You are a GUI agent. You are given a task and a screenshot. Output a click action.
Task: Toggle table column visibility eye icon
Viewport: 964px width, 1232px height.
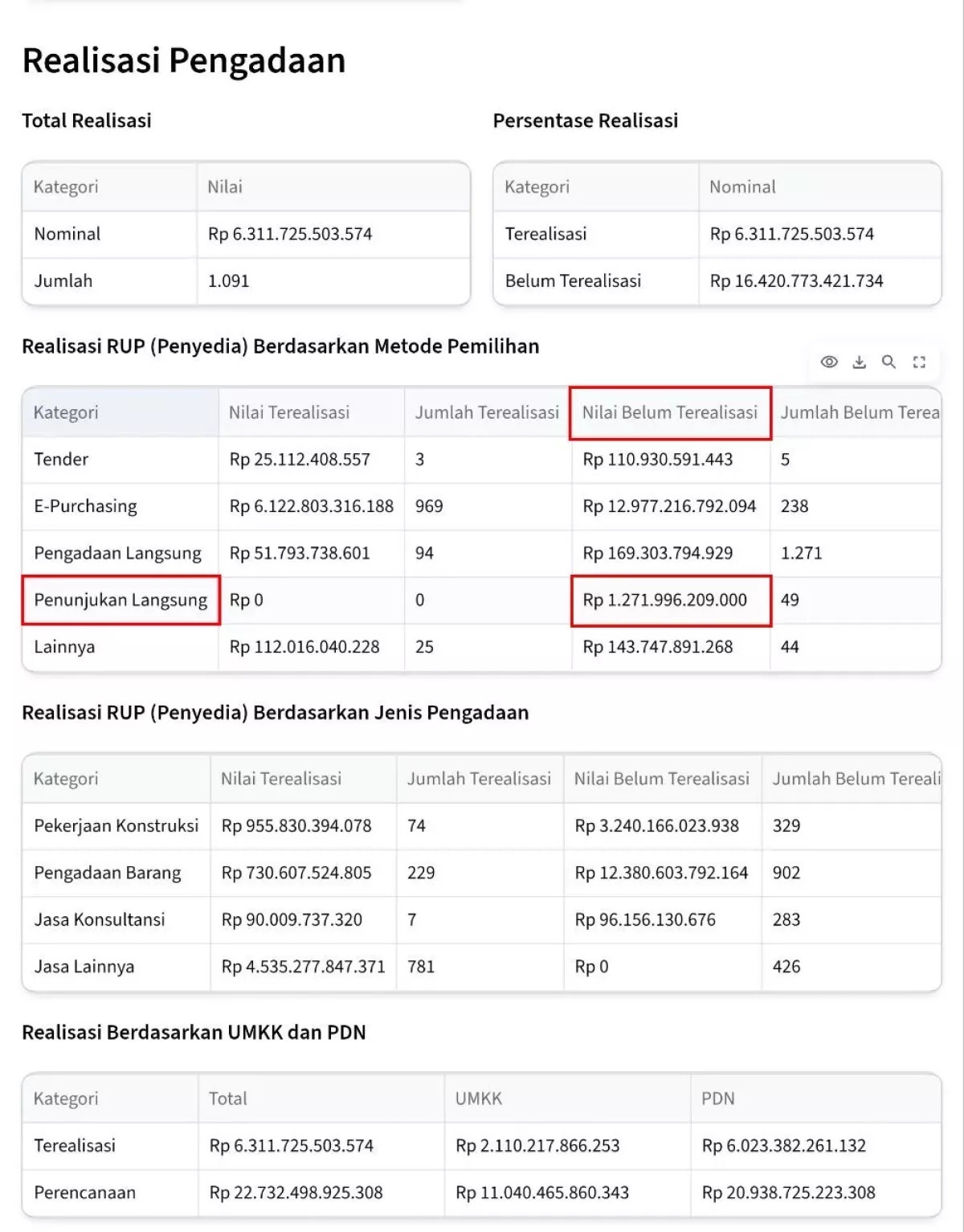click(x=829, y=362)
